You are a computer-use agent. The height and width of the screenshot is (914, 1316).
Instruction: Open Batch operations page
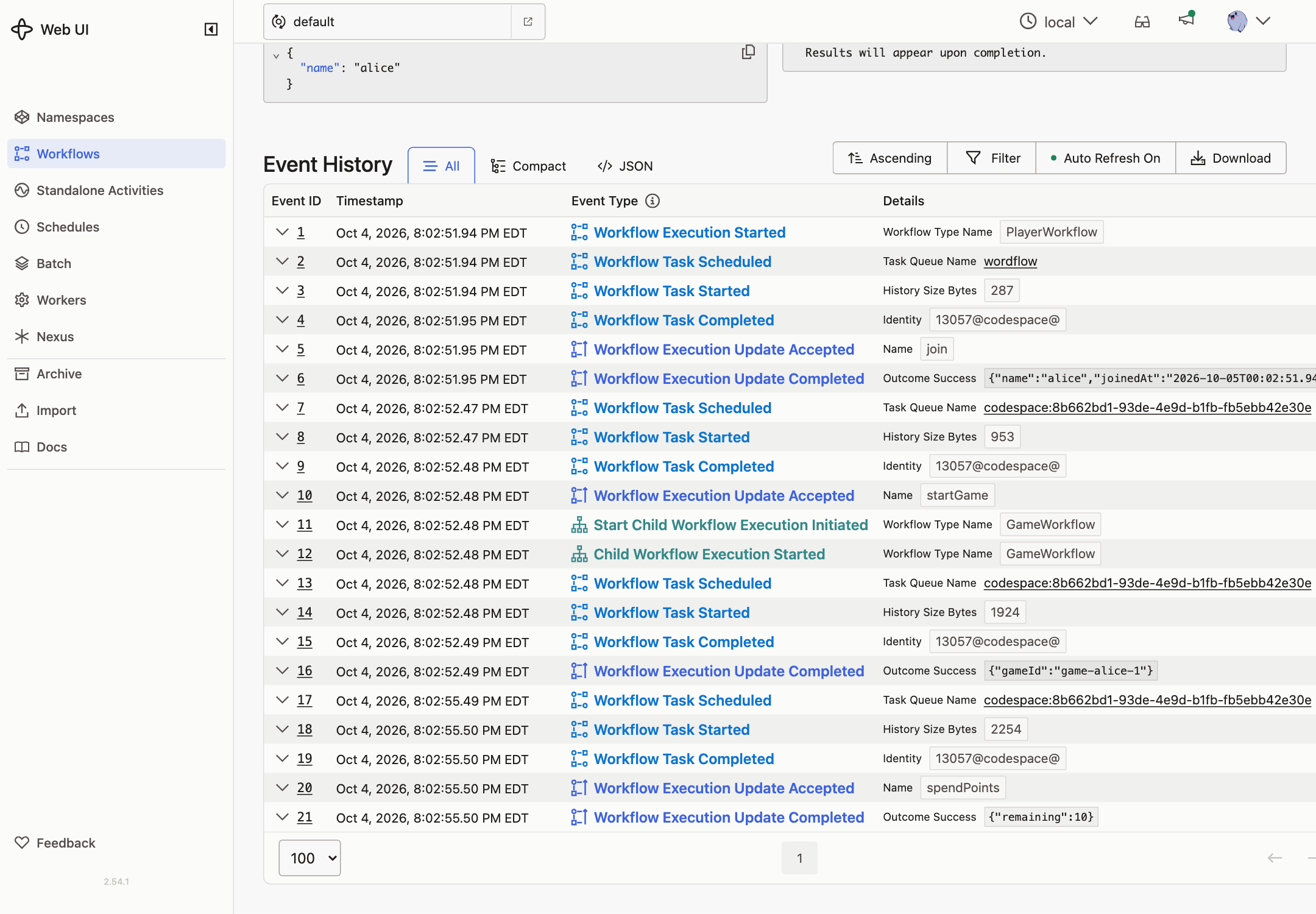(x=116, y=263)
